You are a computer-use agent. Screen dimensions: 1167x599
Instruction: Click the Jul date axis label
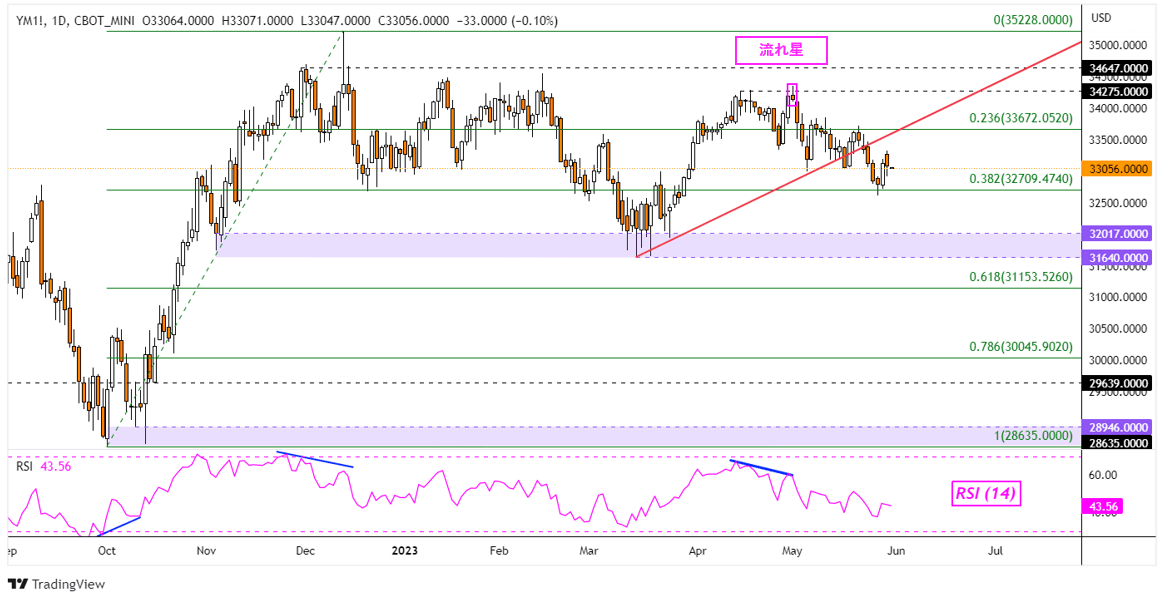pos(995,551)
